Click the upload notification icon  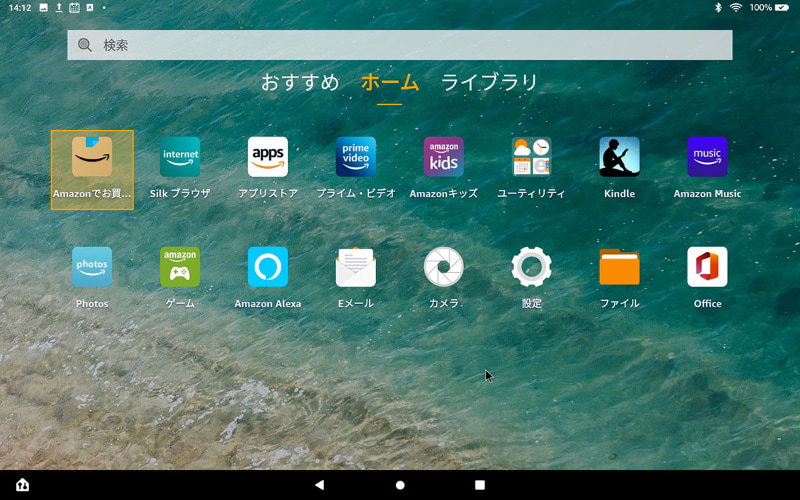click(x=59, y=7)
